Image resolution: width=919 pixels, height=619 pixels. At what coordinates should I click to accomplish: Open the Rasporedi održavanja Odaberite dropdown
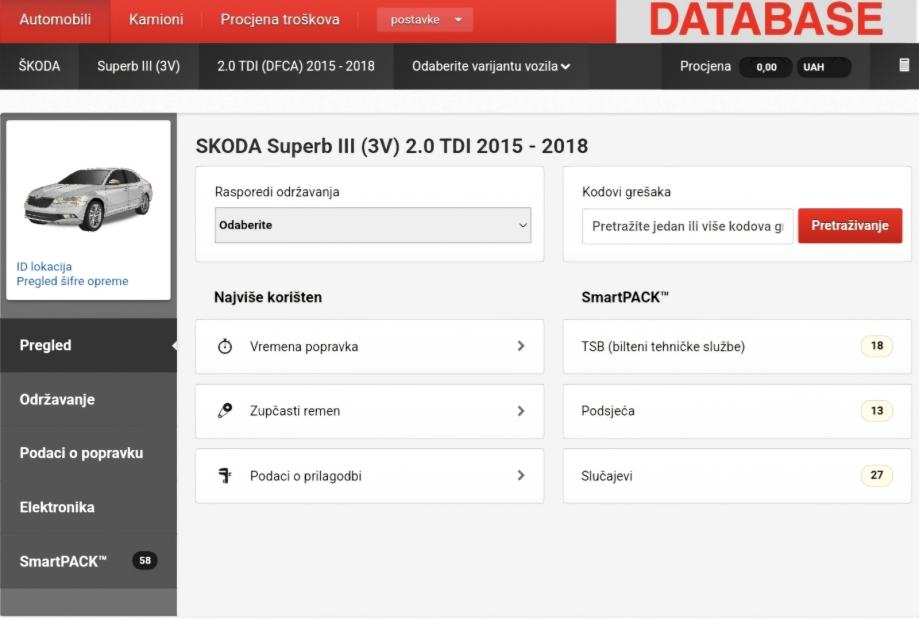pos(373,225)
